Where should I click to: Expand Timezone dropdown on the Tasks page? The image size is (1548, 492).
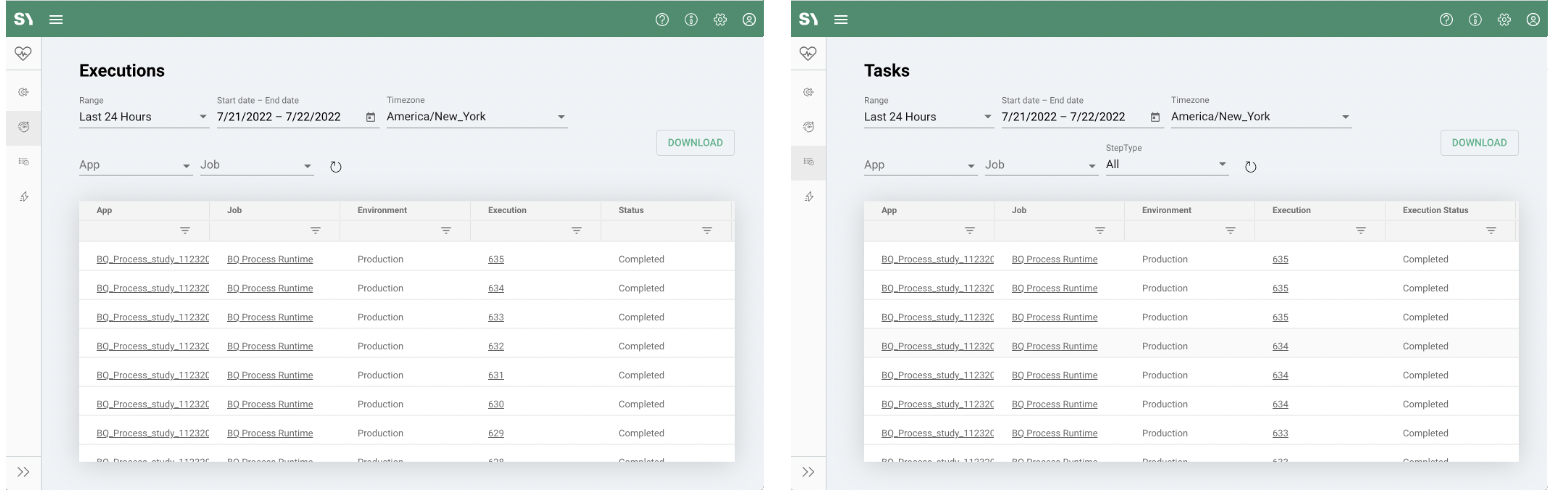click(1260, 117)
